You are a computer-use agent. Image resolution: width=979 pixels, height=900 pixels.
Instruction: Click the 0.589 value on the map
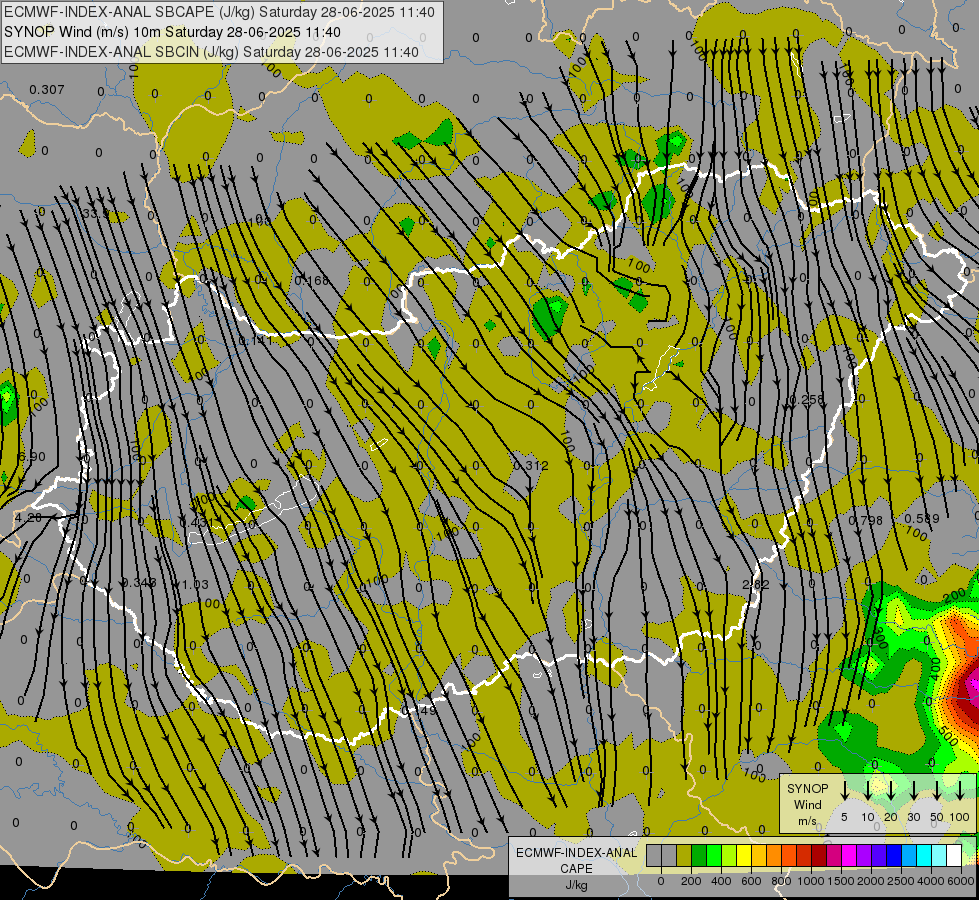coord(922,518)
